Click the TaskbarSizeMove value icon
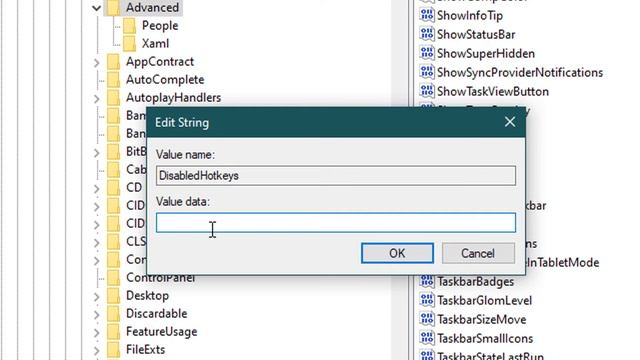 point(427,319)
